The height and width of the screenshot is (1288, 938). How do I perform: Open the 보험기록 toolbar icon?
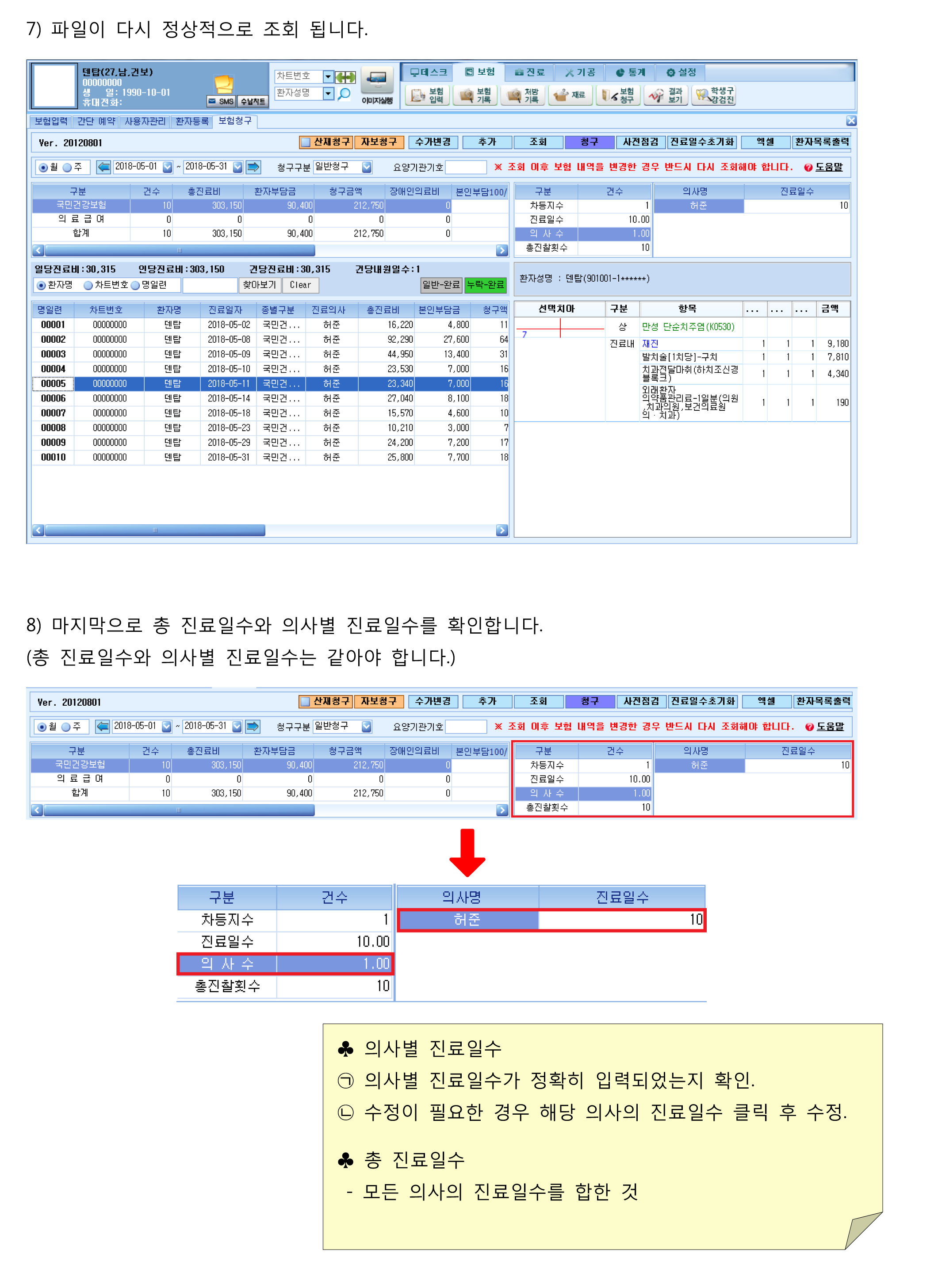click(475, 95)
